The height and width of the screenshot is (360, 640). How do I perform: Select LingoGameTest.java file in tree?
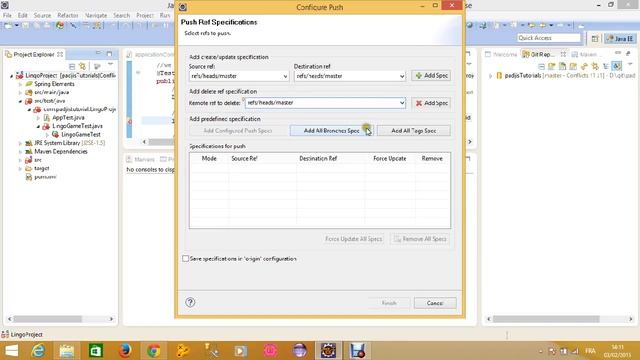77,126
